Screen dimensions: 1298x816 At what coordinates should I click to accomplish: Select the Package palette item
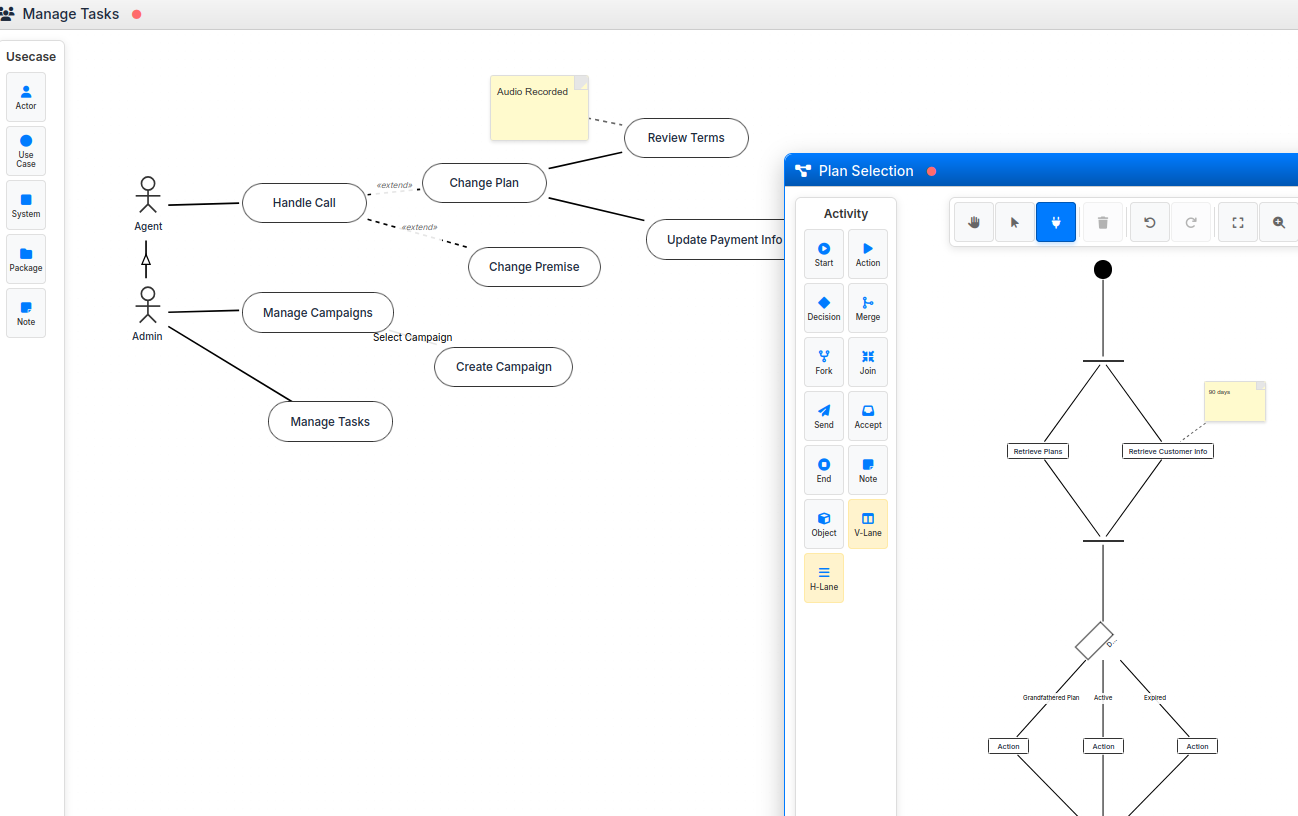point(26,259)
